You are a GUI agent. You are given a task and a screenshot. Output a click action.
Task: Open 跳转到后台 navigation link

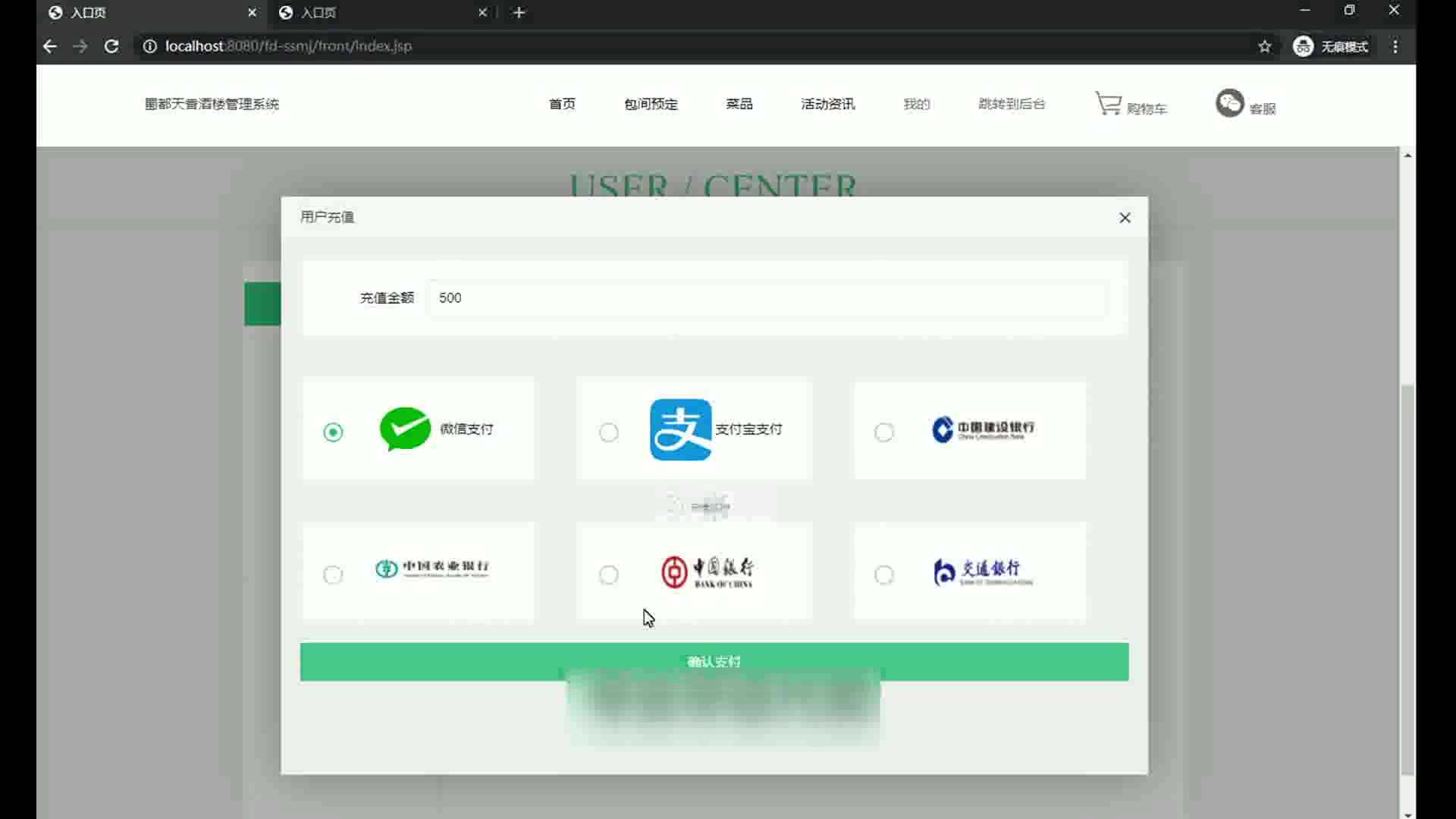pyautogui.click(x=1012, y=104)
